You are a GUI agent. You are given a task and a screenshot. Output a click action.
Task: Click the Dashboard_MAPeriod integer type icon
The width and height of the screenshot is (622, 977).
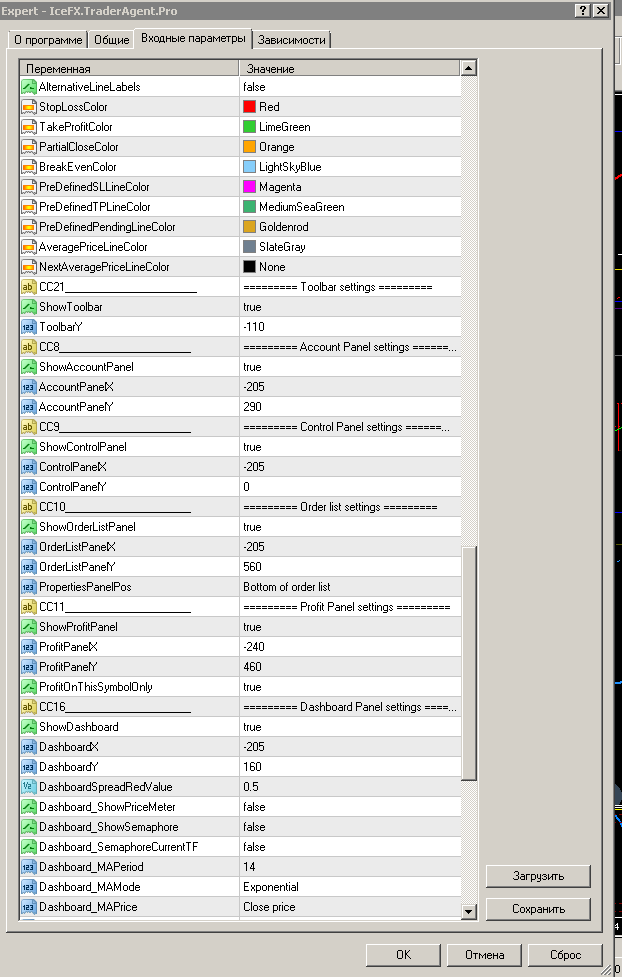point(29,867)
